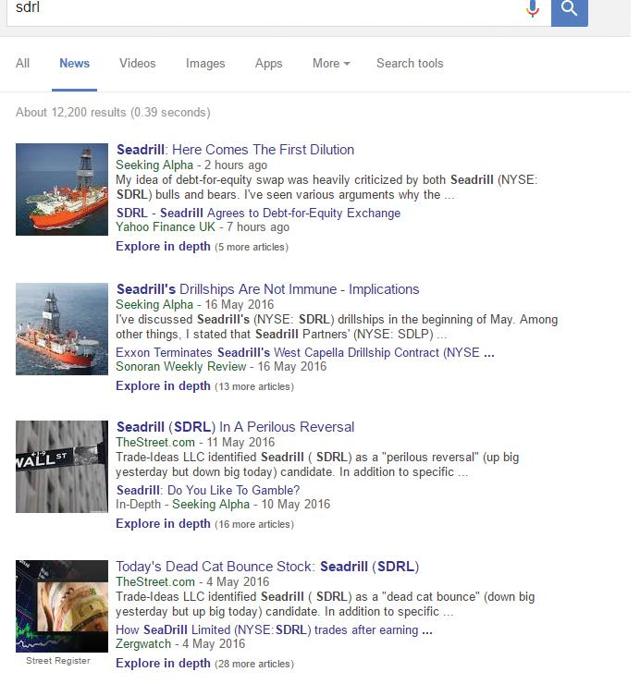
Task: Open 'How SeaDrill Limited trades after earning' link
Action: [x=274, y=630]
